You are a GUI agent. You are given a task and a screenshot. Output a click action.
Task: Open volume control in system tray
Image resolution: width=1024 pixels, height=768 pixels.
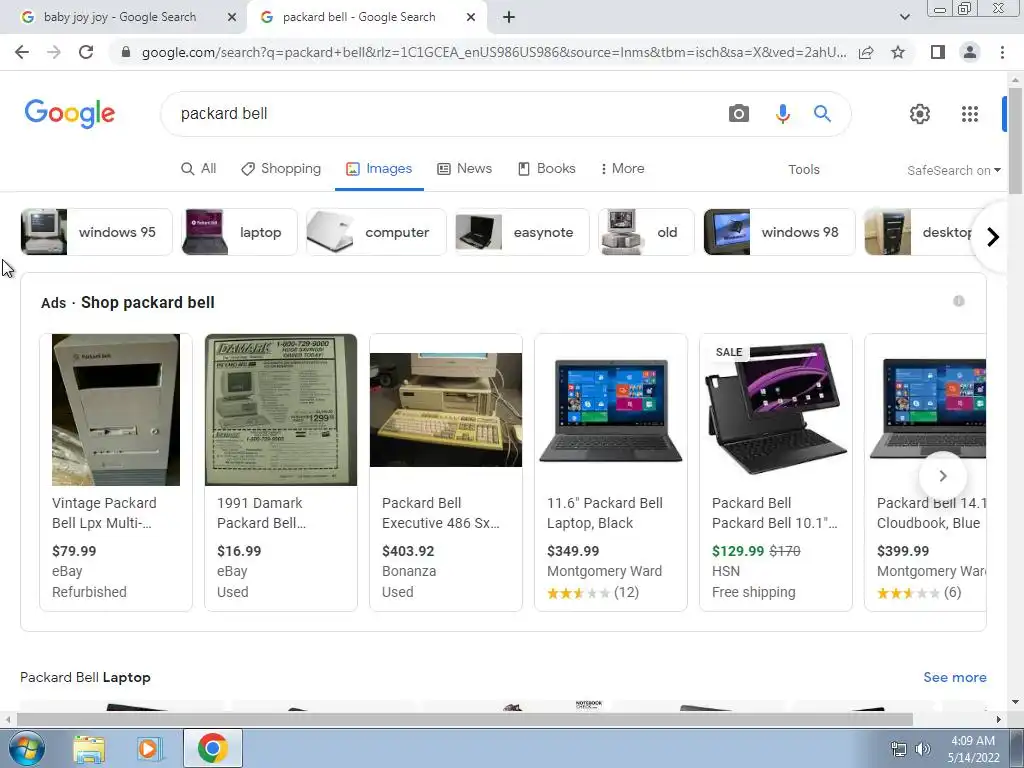(923, 749)
